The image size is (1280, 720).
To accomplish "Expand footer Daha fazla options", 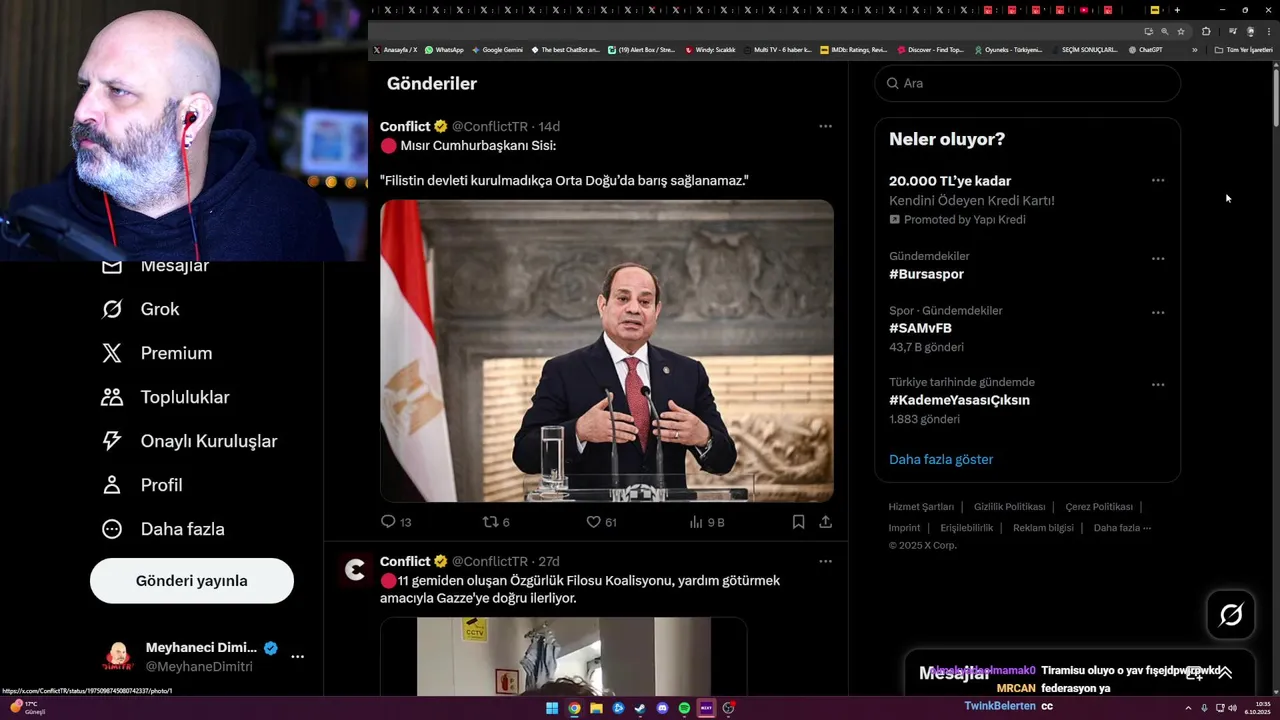I will click(x=1122, y=528).
